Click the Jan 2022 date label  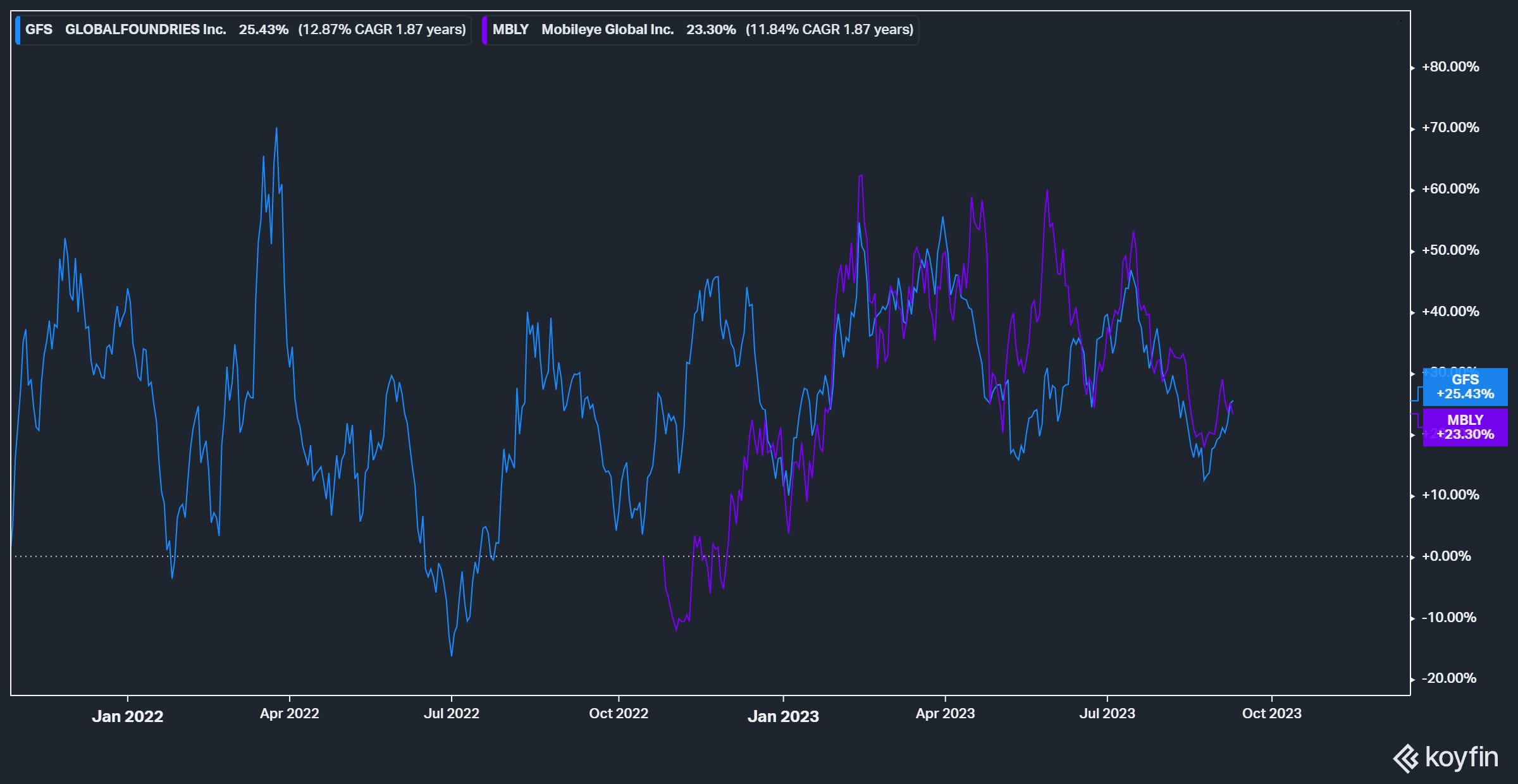[x=127, y=716]
